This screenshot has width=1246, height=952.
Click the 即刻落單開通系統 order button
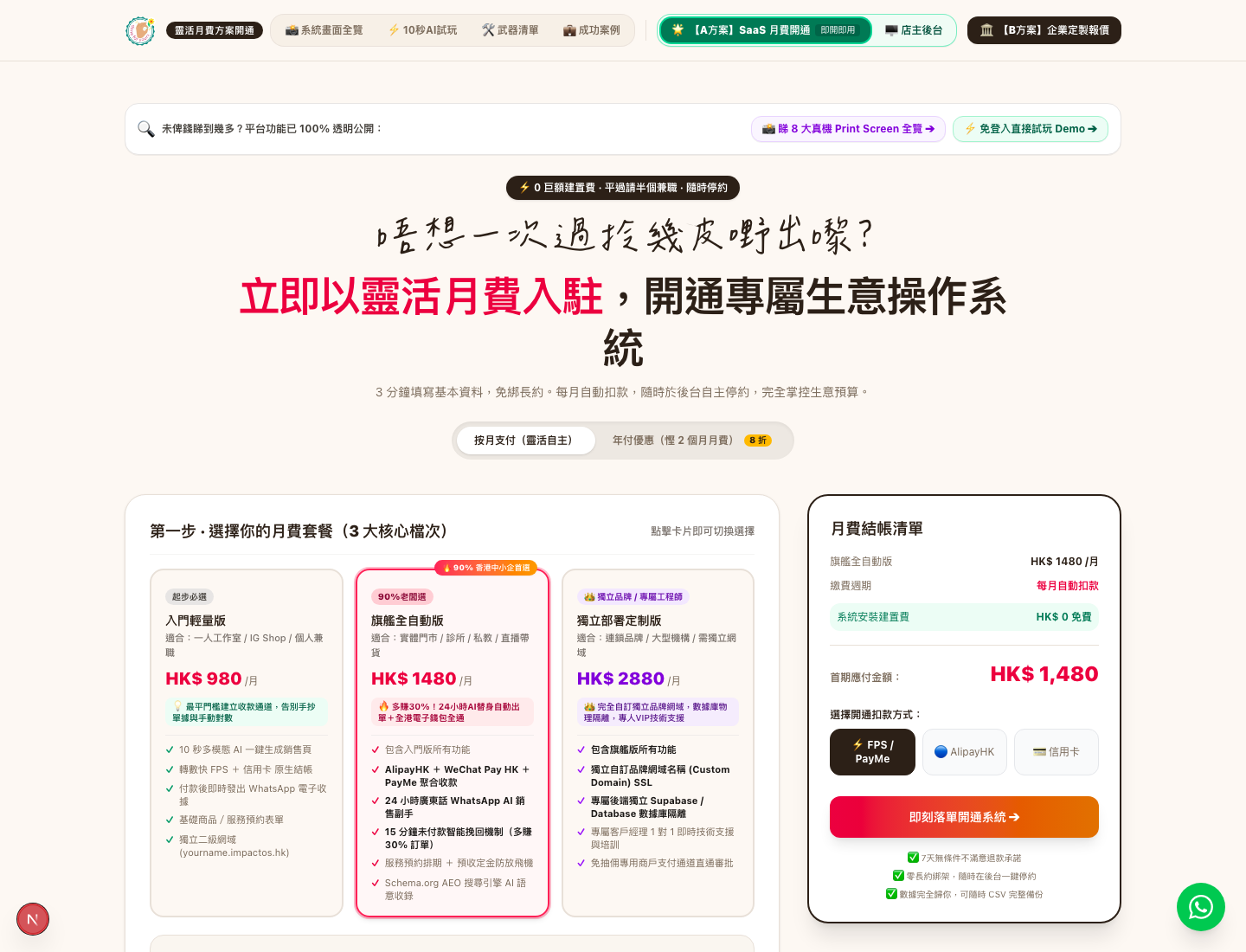pos(964,817)
